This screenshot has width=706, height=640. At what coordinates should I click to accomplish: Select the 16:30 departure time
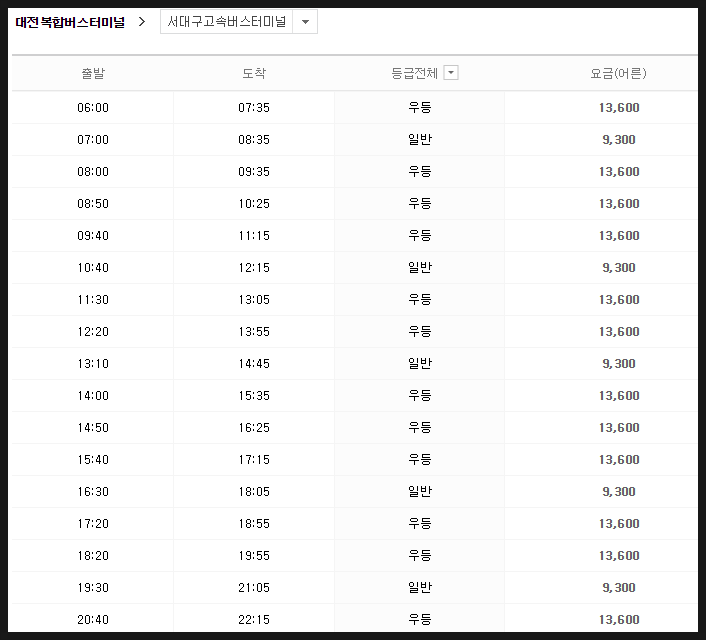pyautogui.click(x=93, y=491)
